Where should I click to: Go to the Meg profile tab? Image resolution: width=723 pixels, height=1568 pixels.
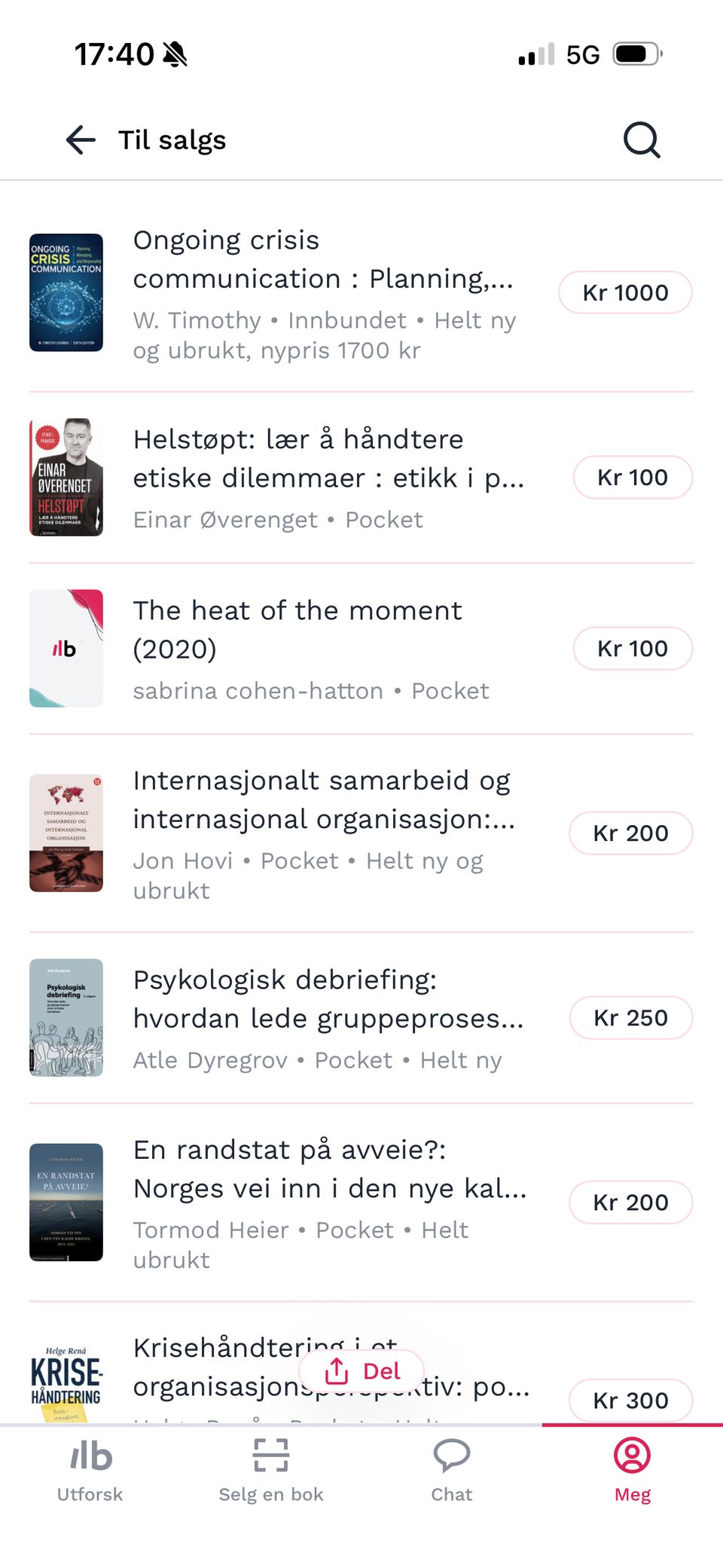[x=633, y=1469]
